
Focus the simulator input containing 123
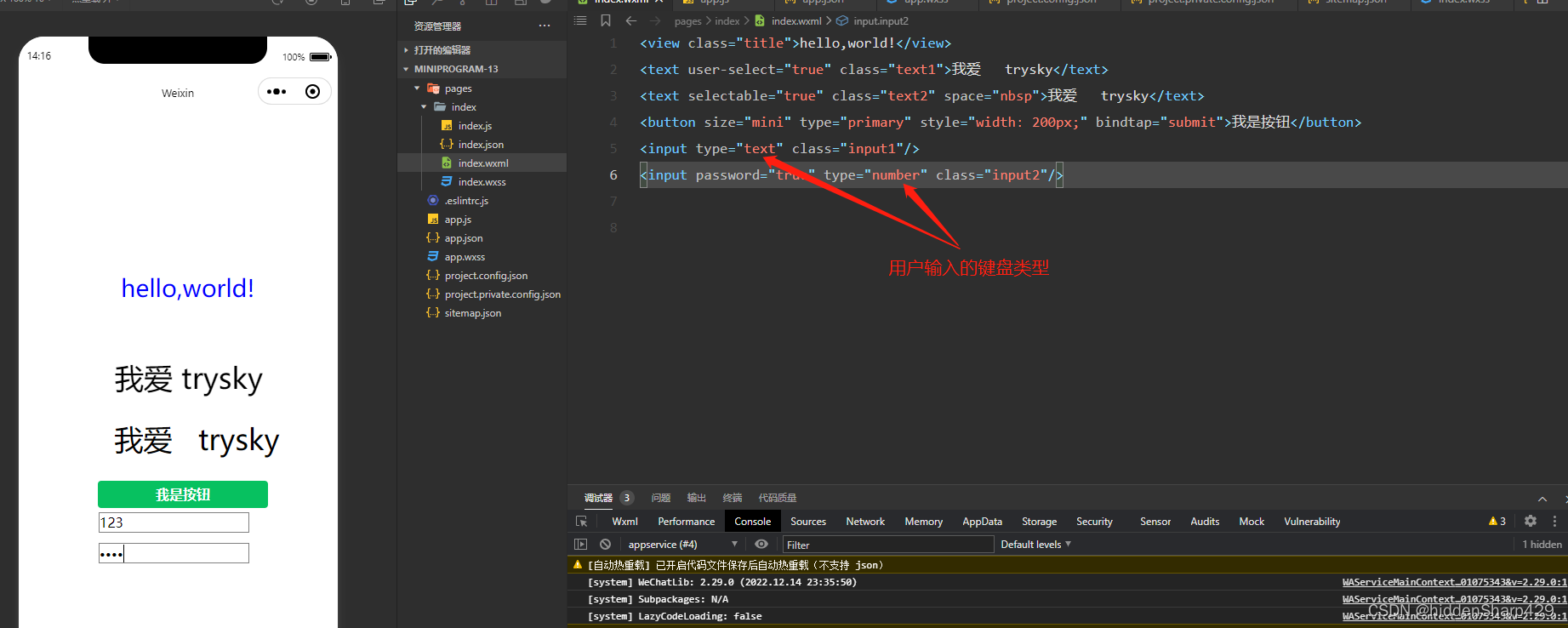pos(174,522)
